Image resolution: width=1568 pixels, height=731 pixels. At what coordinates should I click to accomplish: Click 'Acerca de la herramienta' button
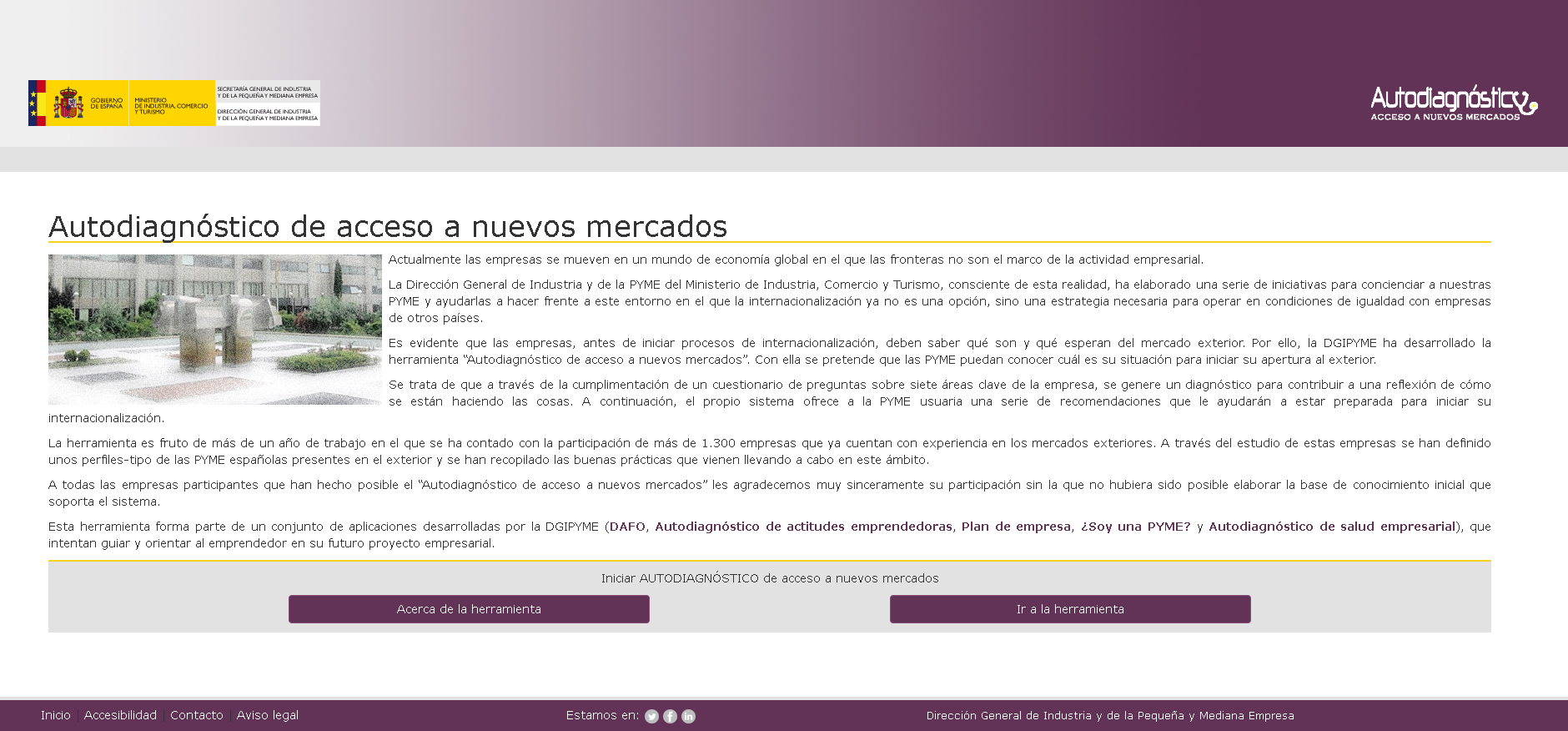coord(469,609)
